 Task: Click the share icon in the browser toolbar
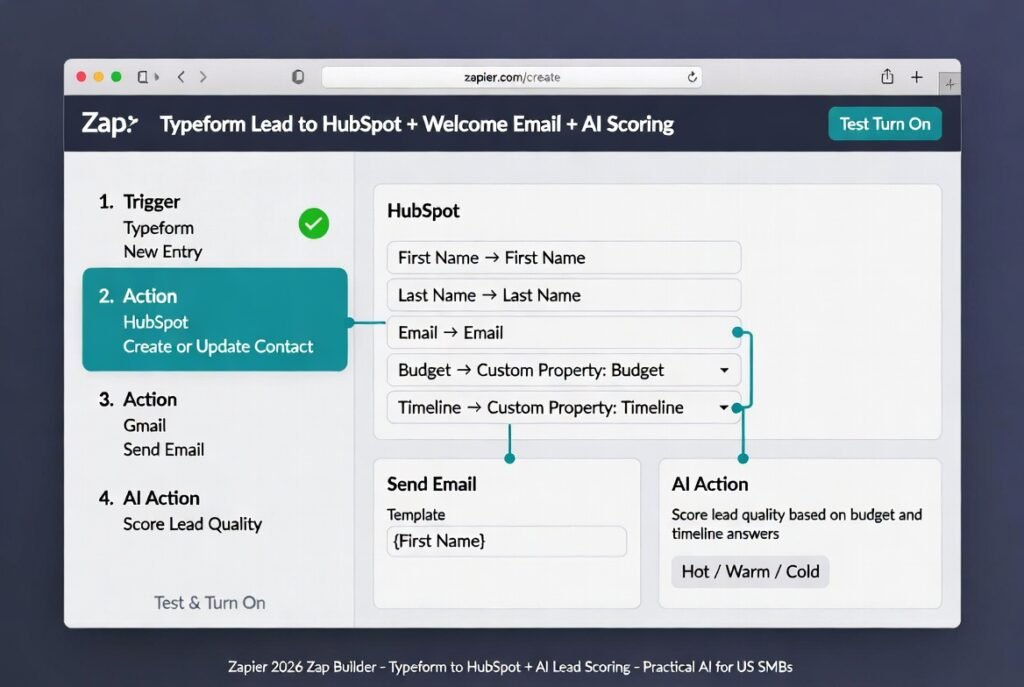[886, 76]
